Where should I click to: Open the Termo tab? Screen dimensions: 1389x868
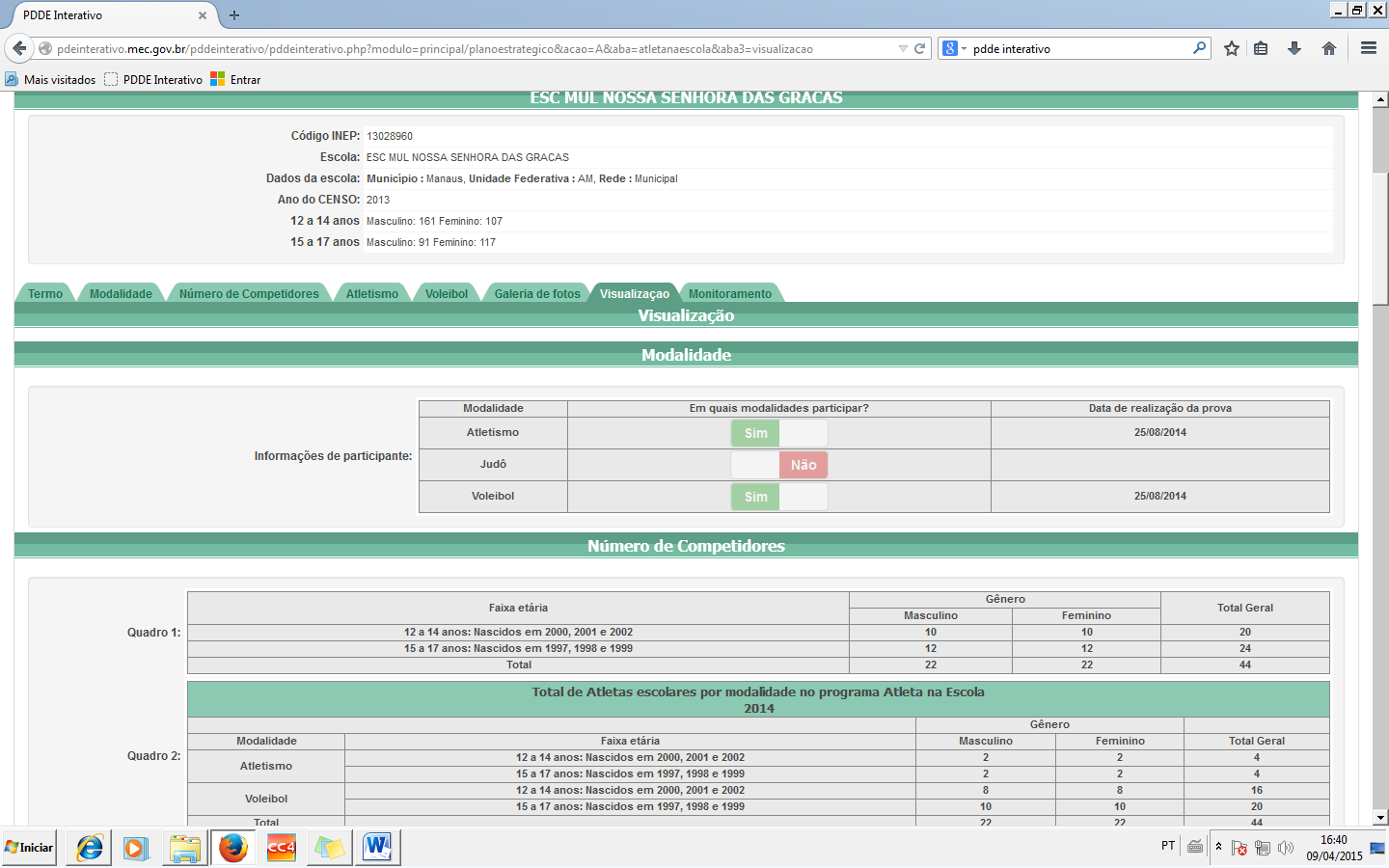pos(45,294)
